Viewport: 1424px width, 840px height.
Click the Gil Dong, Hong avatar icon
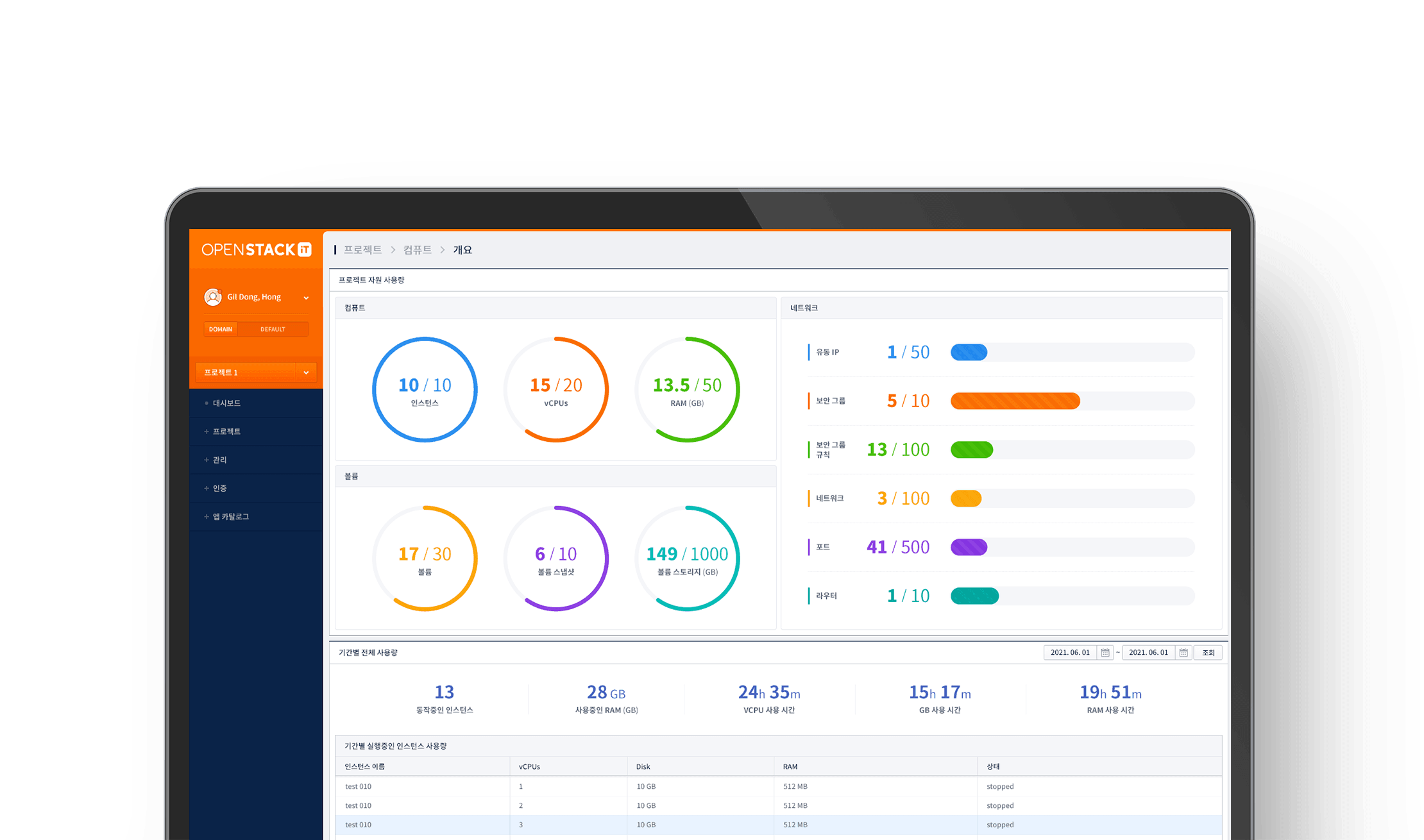(x=212, y=297)
